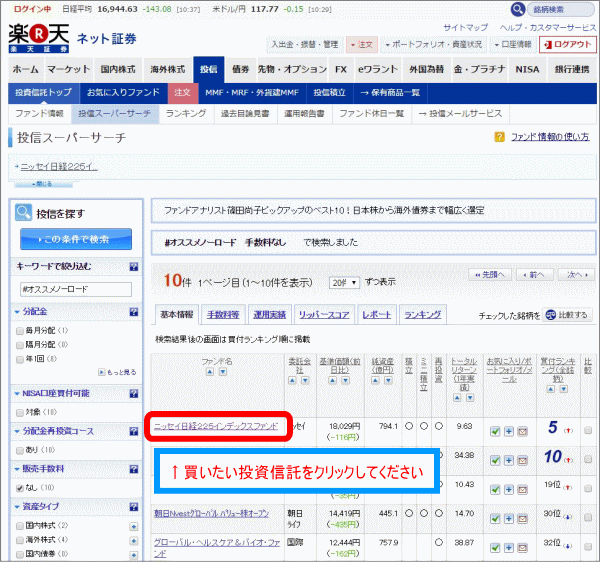Click help icon beside 分配金 section
The image size is (600, 562).
click(x=134, y=312)
